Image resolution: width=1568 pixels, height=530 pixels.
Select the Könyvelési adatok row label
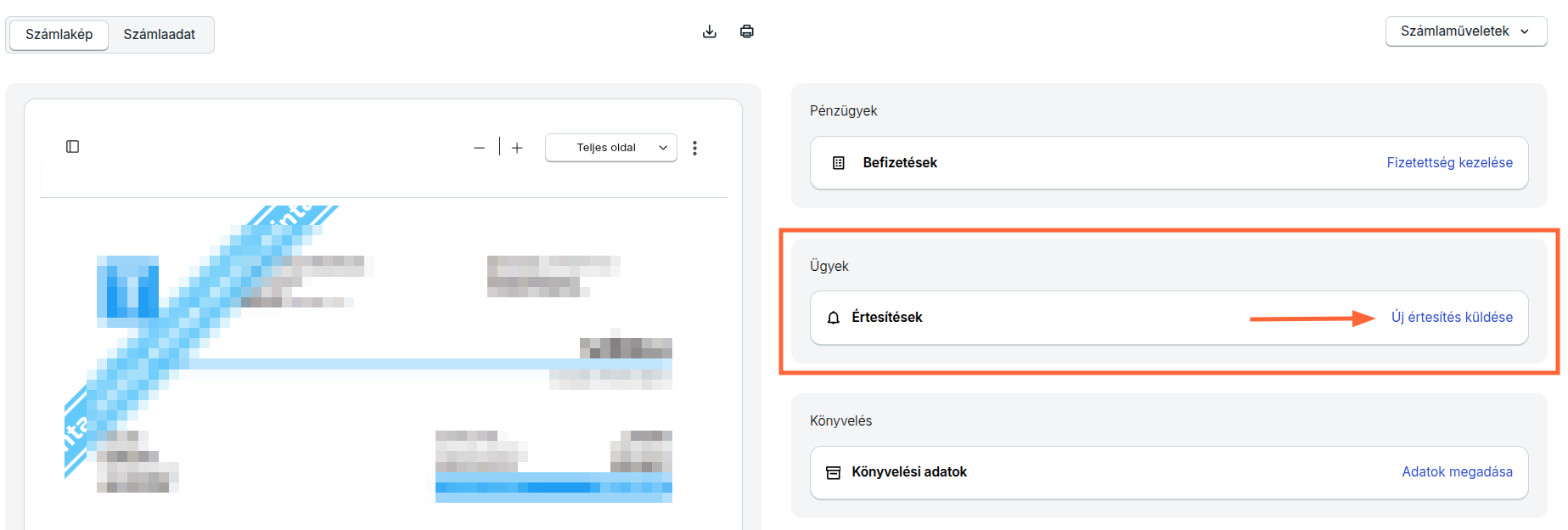point(909,471)
